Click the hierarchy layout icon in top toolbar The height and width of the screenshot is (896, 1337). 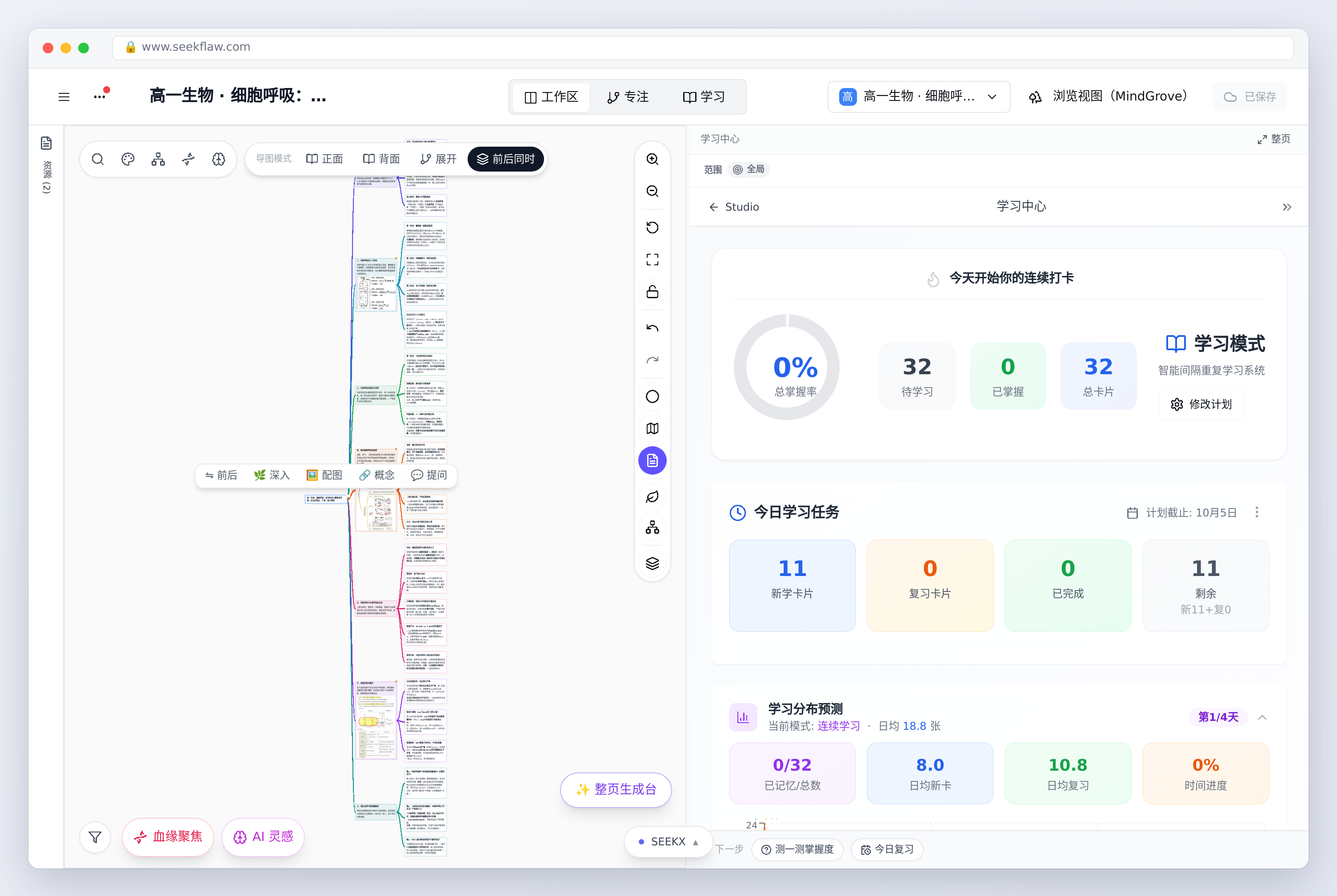pyautogui.click(x=158, y=160)
